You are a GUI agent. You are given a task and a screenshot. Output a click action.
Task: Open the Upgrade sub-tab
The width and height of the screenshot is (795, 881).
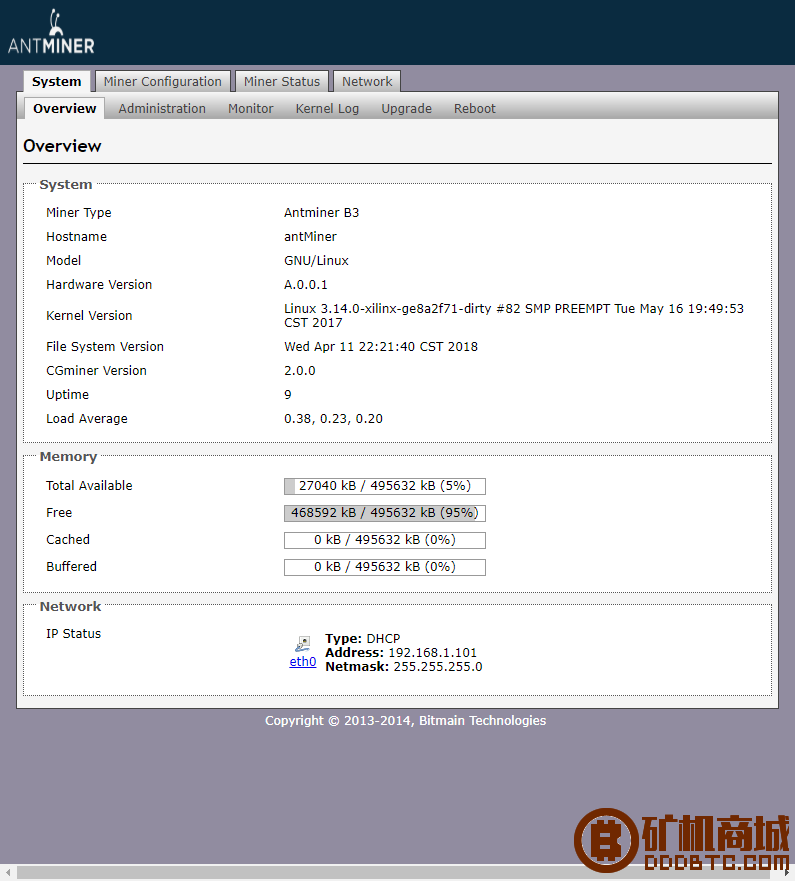406,108
